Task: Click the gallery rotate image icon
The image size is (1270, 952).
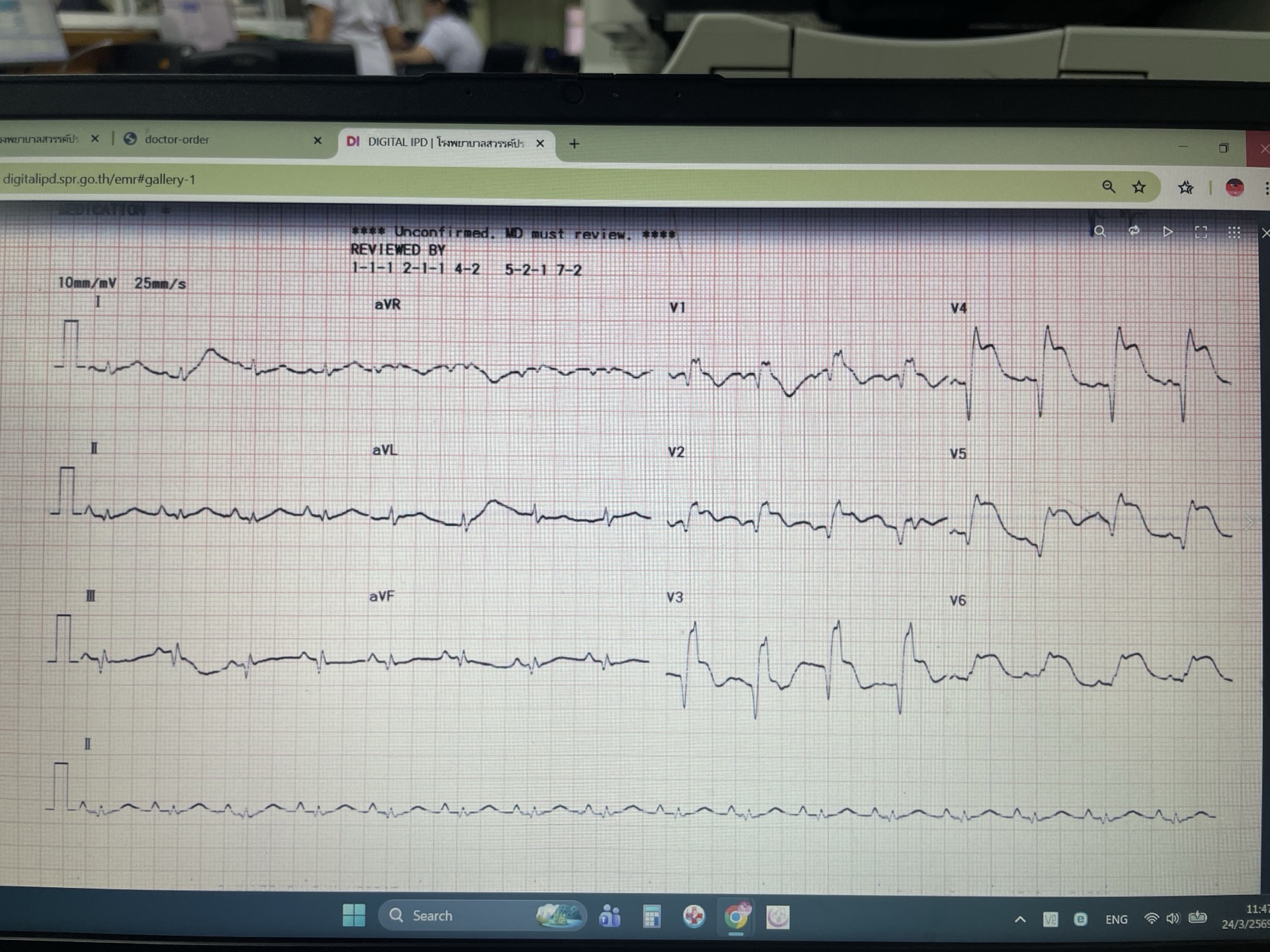Action: pos(1134,231)
